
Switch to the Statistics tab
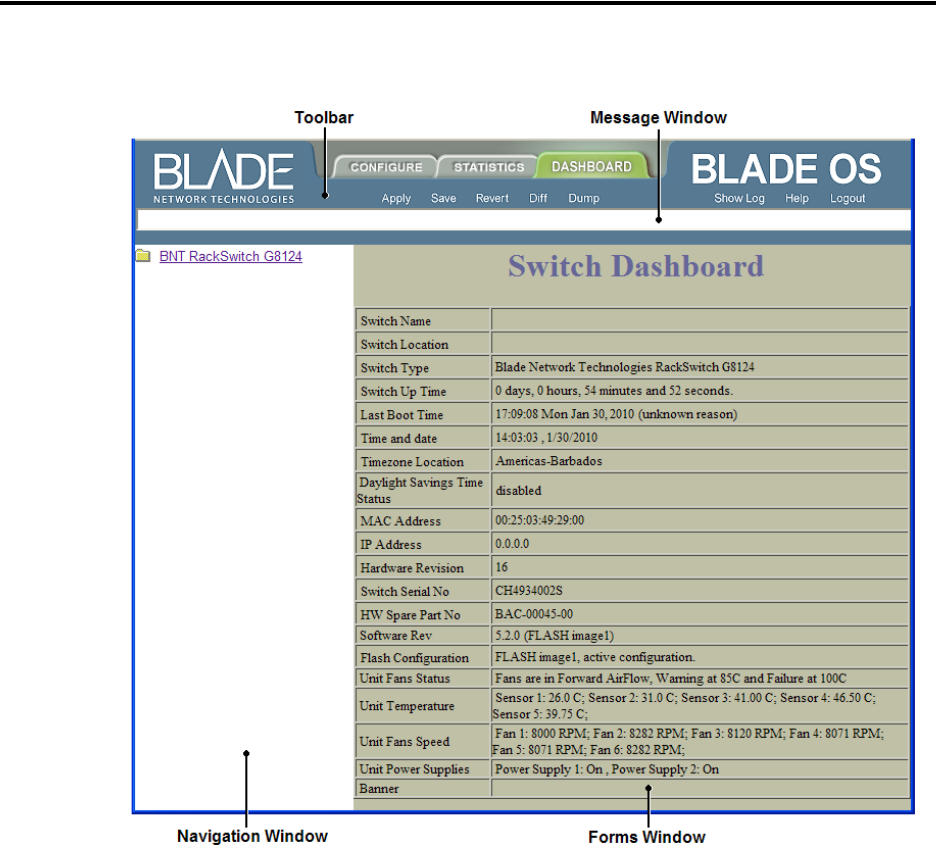[x=488, y=167]
